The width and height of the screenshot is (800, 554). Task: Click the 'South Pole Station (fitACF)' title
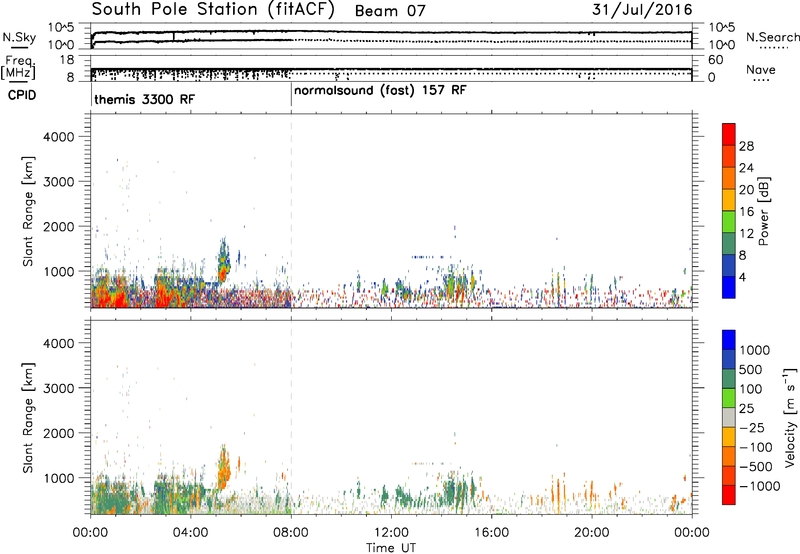[x=213, y=9]
